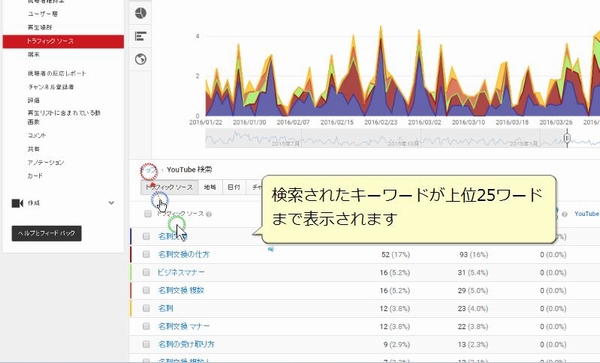Open 評価 in the sidebar

[x=33, y=100]
